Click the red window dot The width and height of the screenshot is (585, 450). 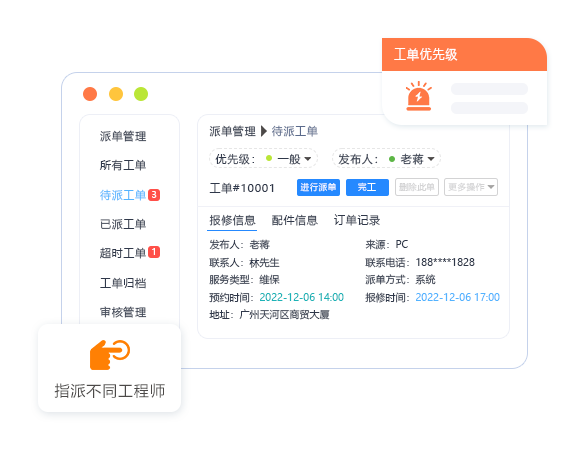tap(90, 94)
